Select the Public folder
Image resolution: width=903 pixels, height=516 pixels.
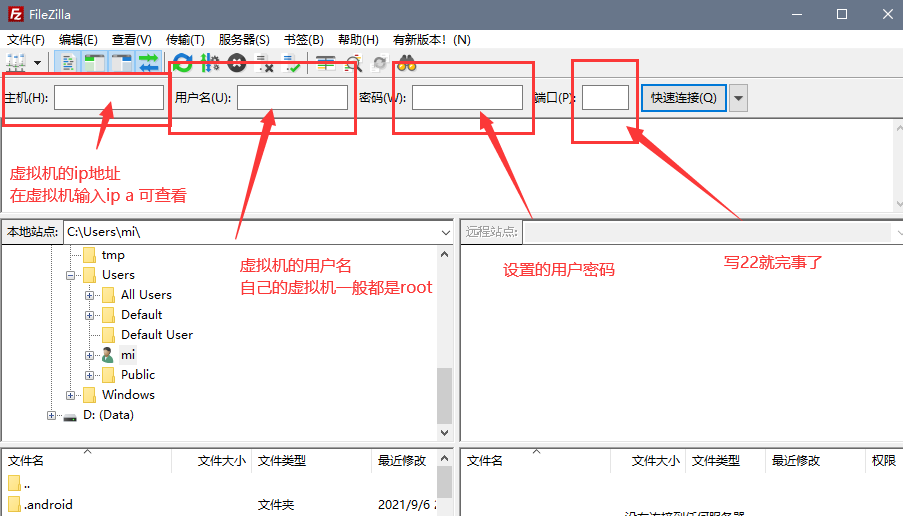coord(138,375)
